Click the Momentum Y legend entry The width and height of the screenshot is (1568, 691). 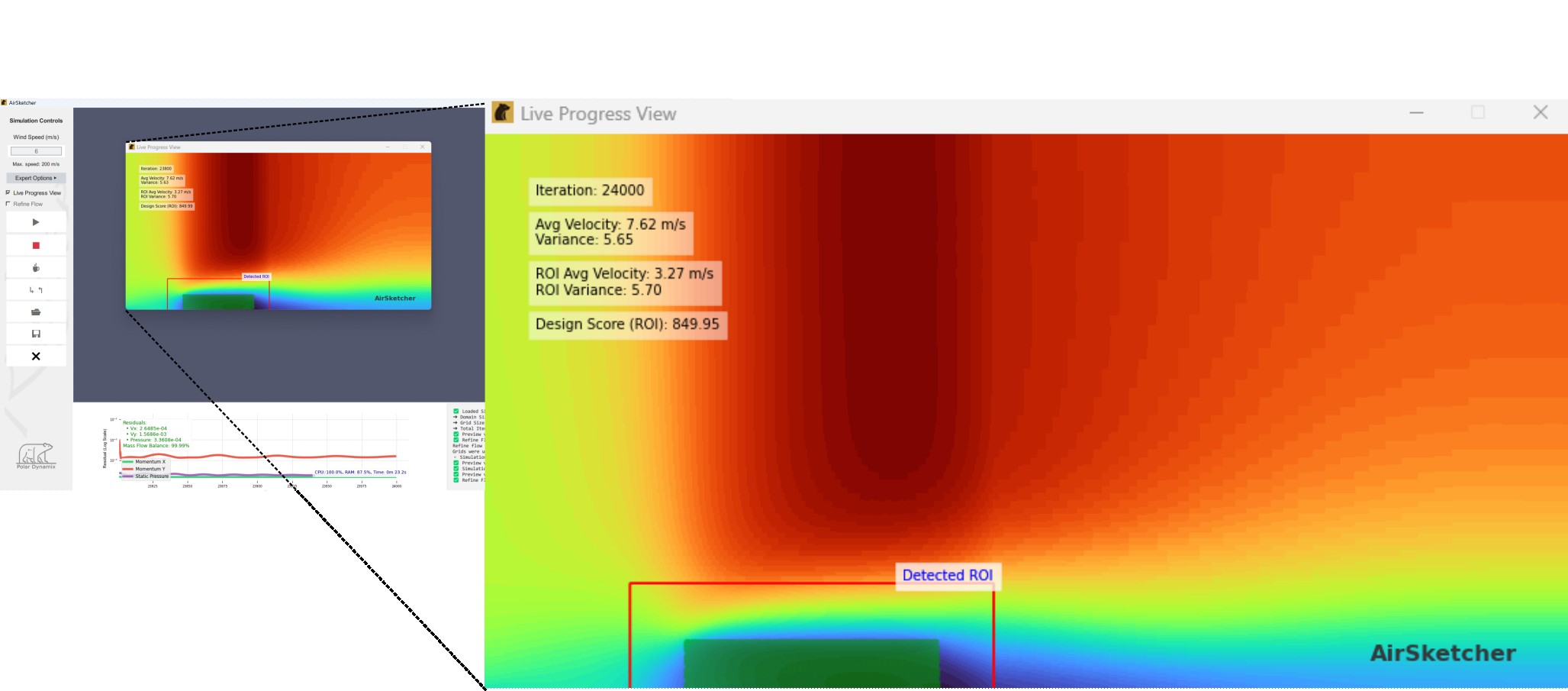tap(150, 469)
